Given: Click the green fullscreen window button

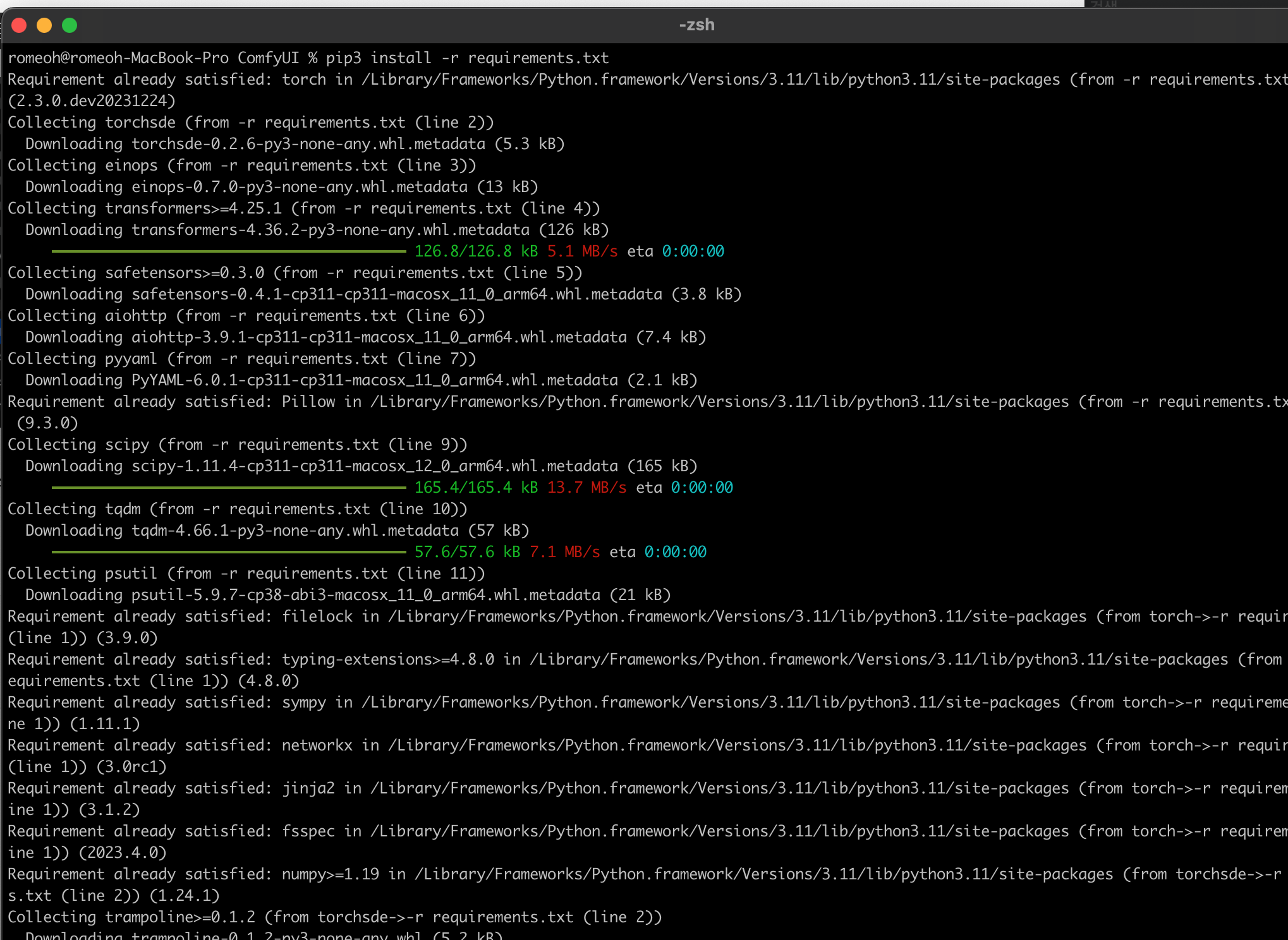Looking at the screenshot, I should point(70,25).
